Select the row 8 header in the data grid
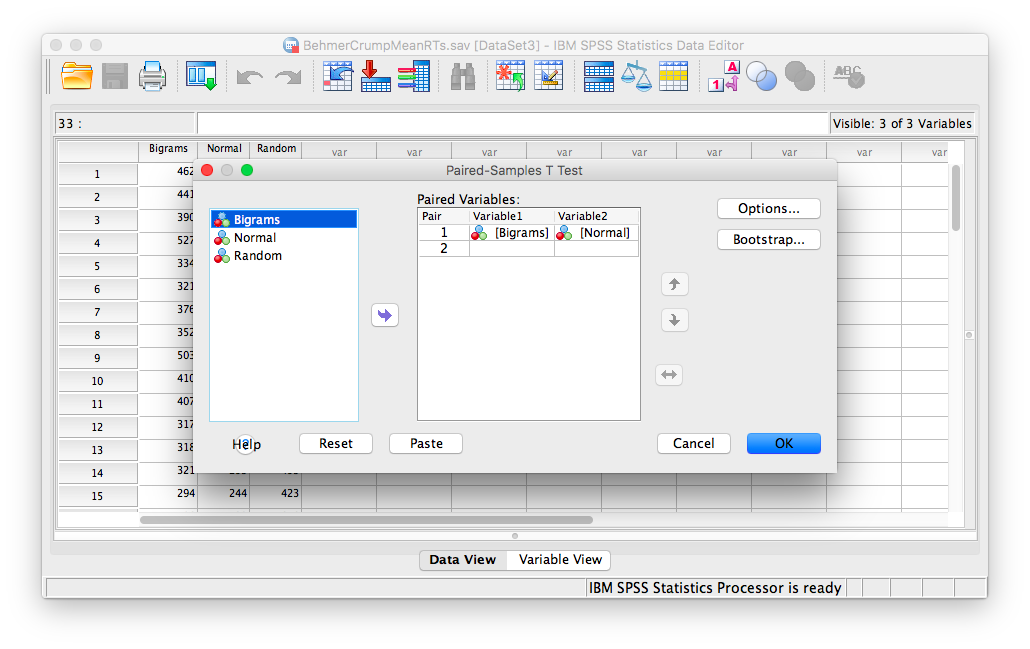This screenshot has width=1030, height=649. coord(97,335)
